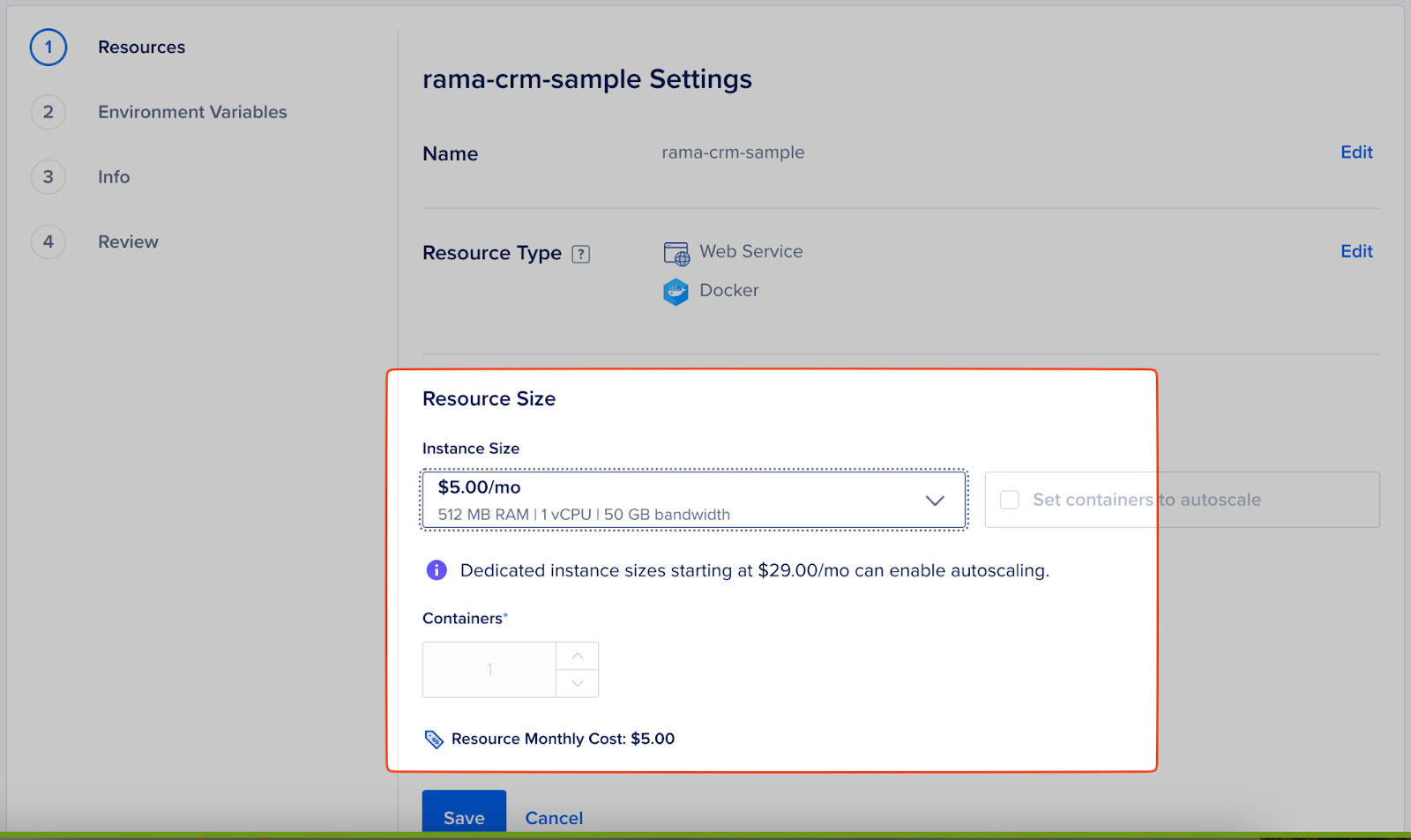Click the 'Web Service' text label
This screenshot has height=840, width=1411.
tap(751, 251)
